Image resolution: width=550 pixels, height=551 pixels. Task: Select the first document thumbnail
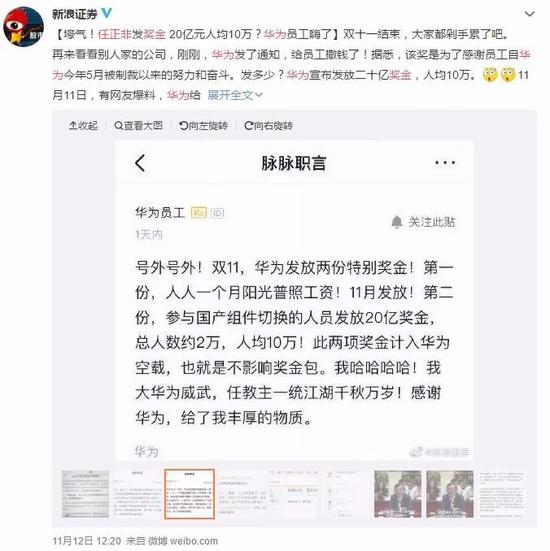pos(85,494)
